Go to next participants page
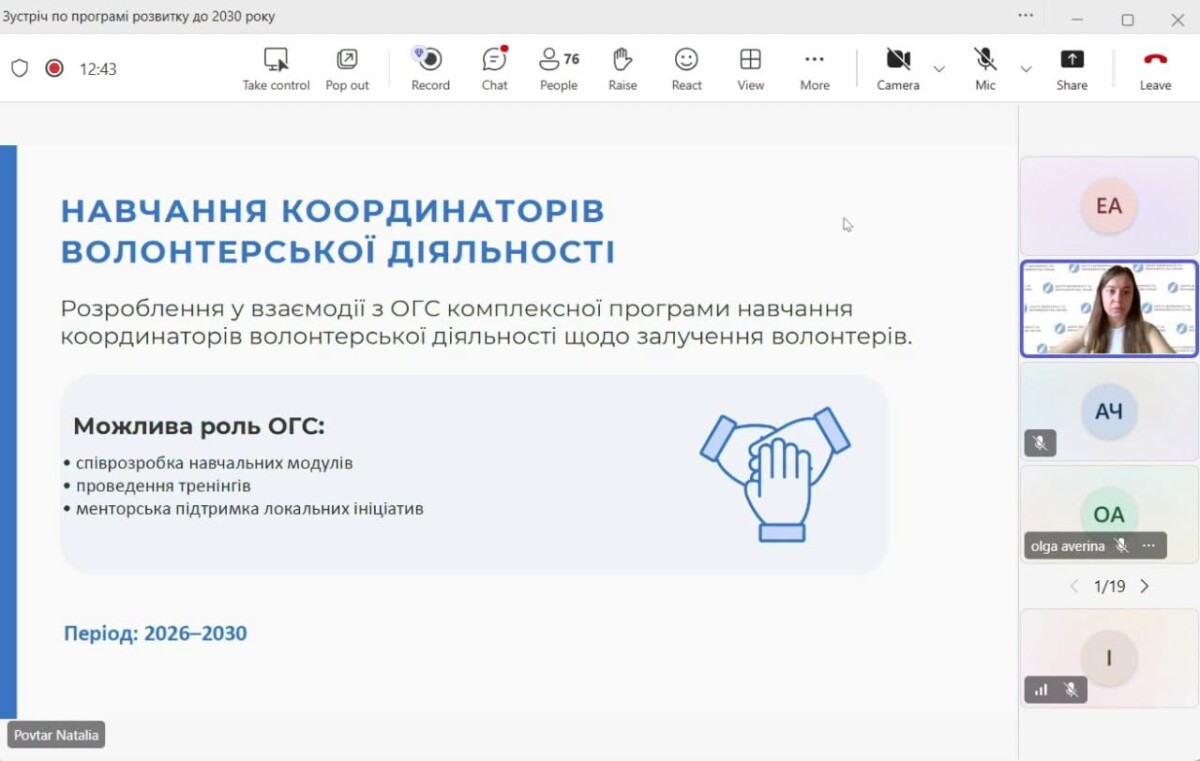The width and height of the screenshot is (1200, 761). [1145, 586]
